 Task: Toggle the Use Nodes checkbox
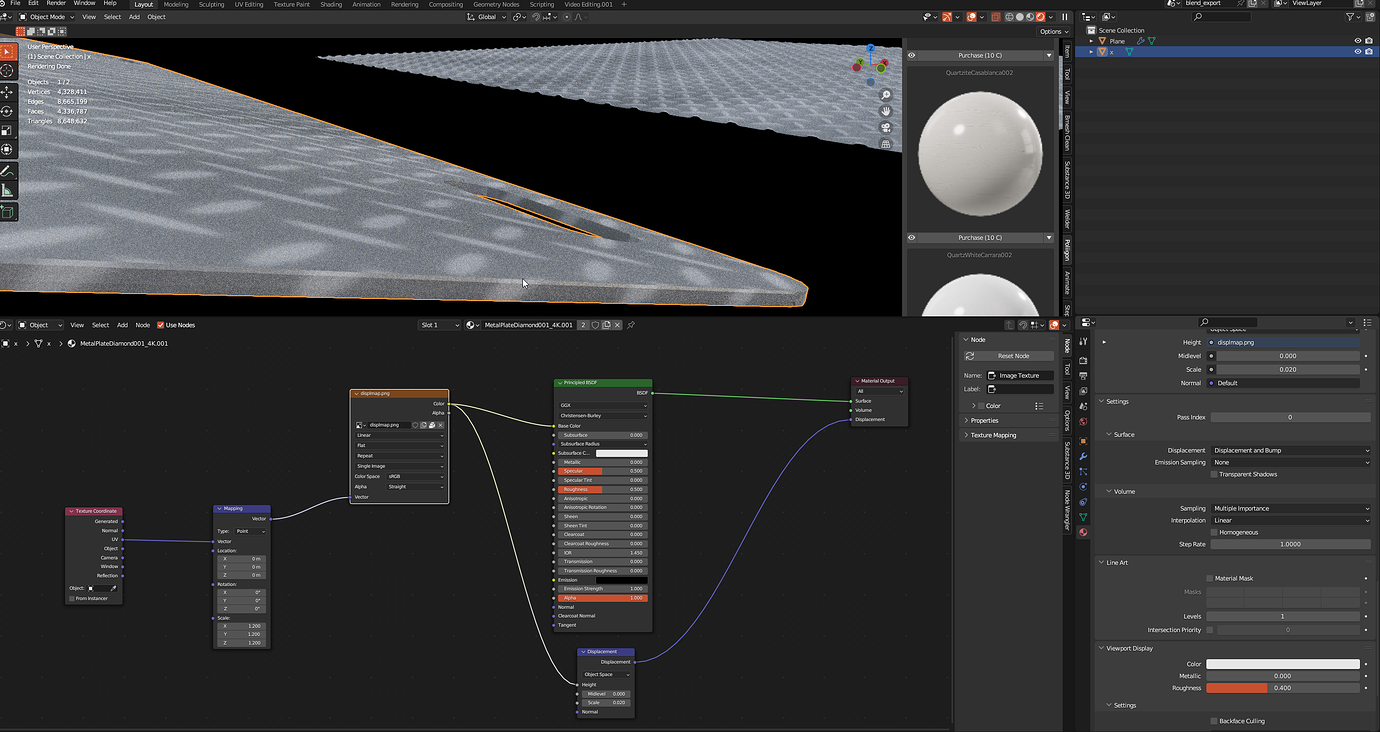pyautogui.click(x=160, y=325)
